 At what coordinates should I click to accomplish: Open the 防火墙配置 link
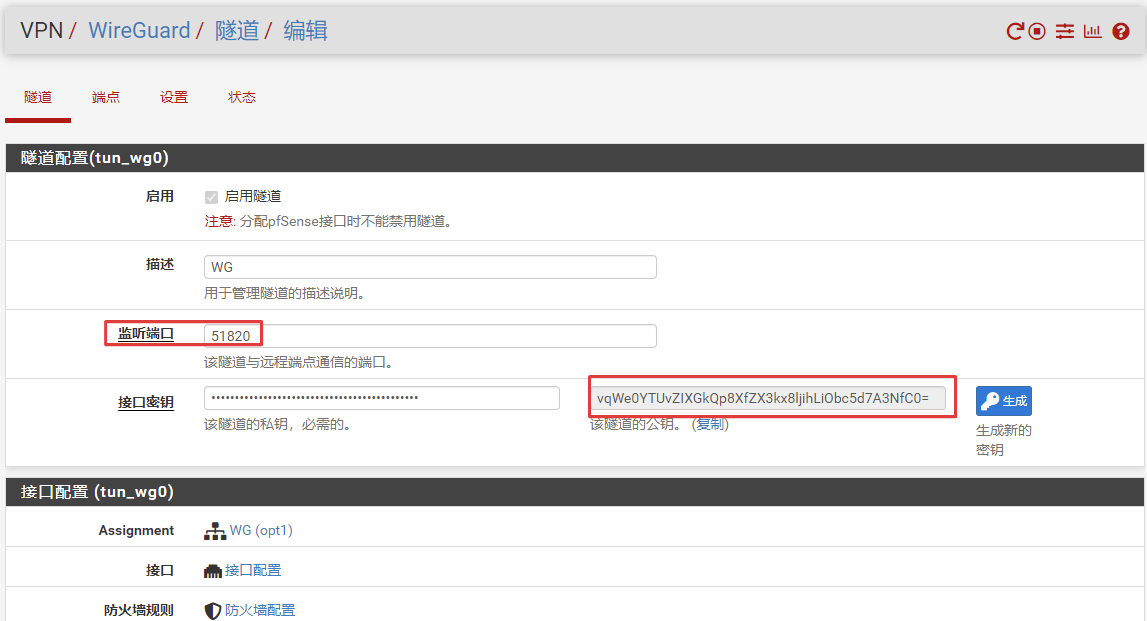[x=260, y=610]
